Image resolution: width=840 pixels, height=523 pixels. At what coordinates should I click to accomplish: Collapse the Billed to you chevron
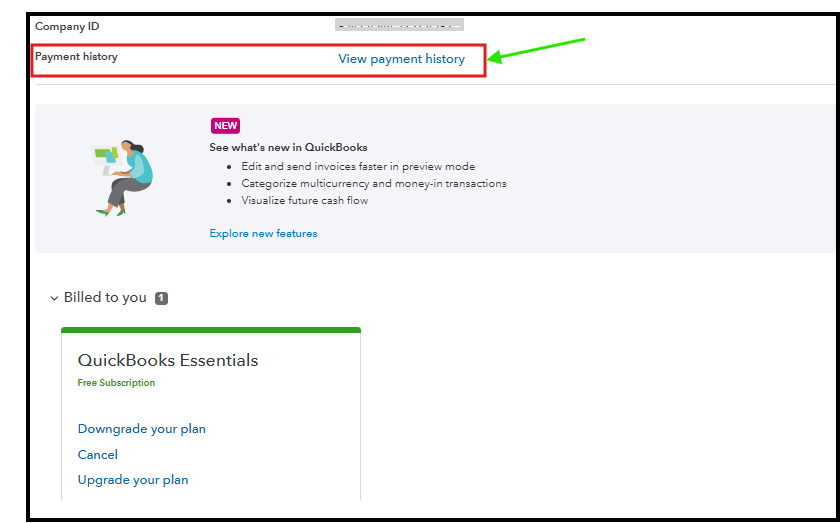click(x=54, y=298)
